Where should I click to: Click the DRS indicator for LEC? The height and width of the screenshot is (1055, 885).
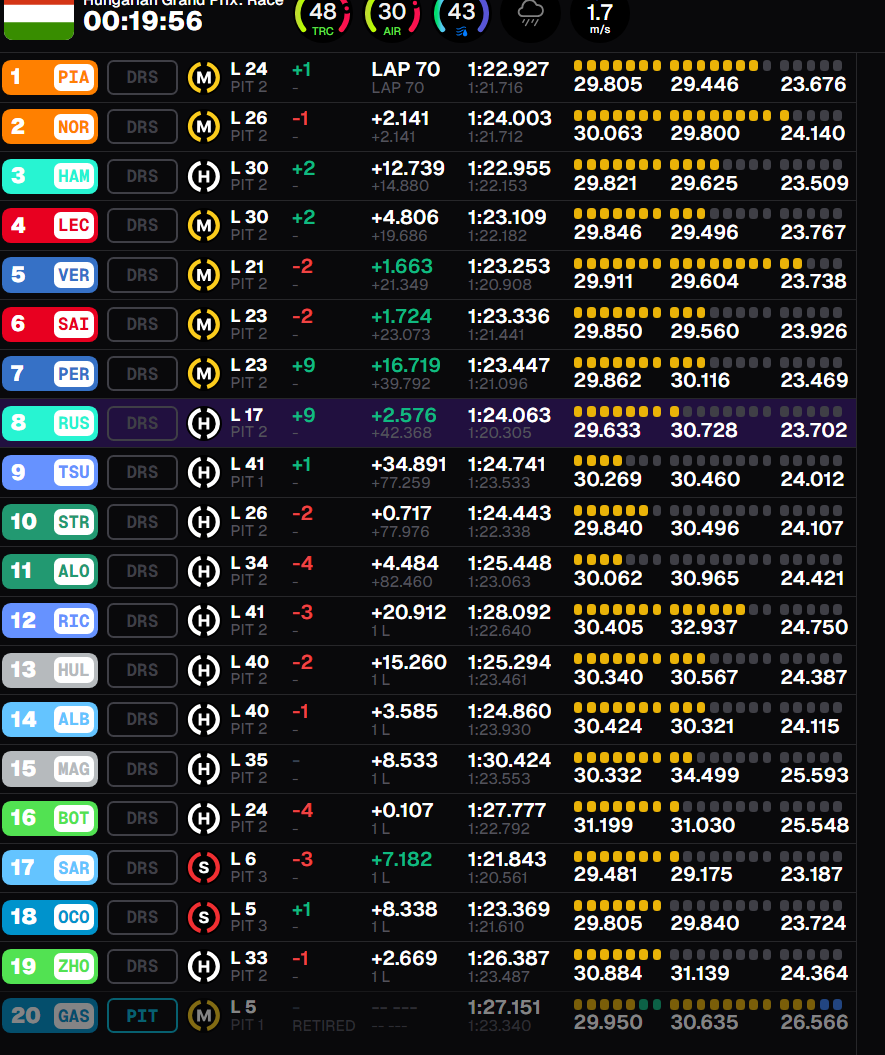(143, 225)
